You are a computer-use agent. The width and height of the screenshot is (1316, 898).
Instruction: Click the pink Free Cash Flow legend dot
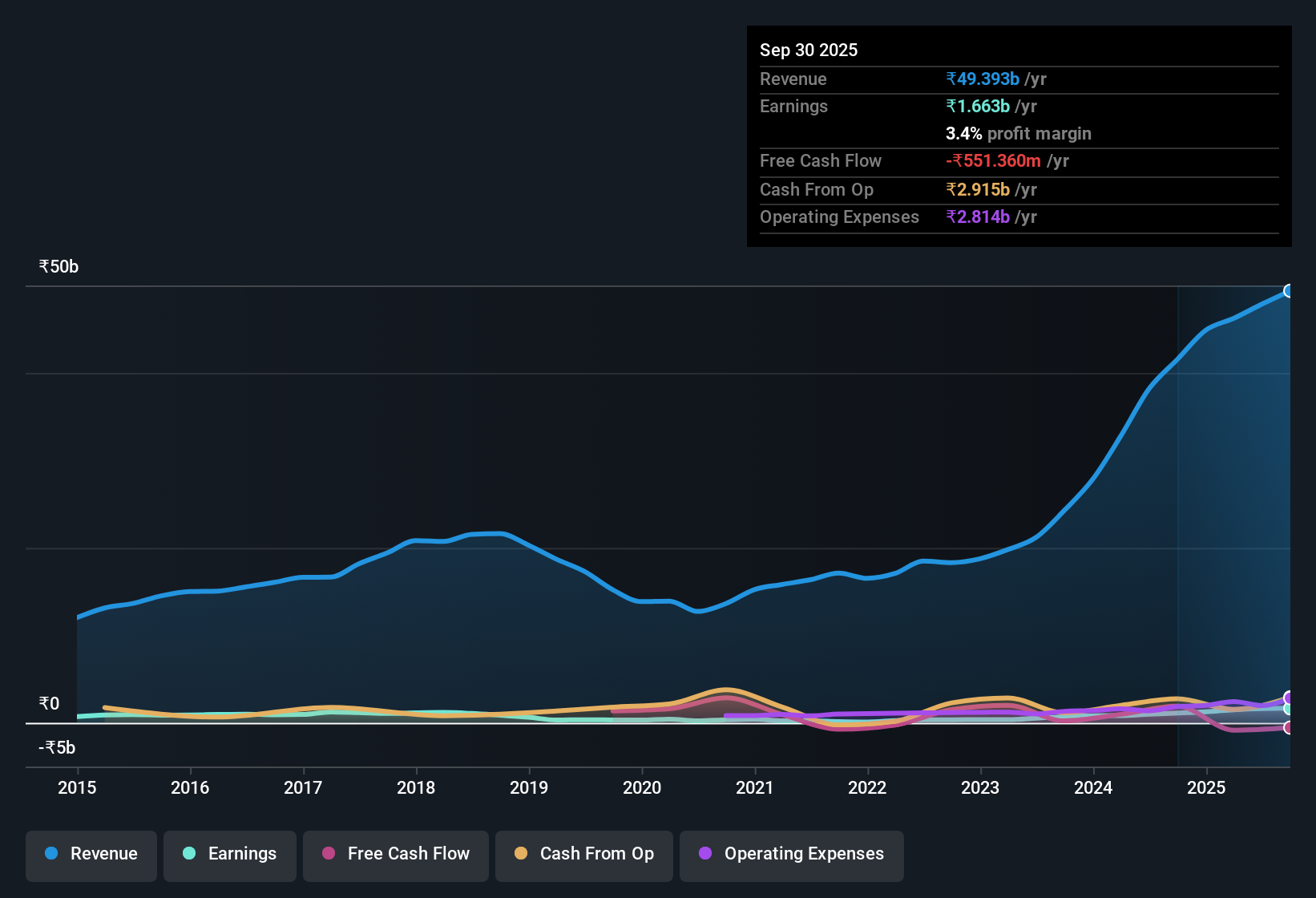point(329,854)
